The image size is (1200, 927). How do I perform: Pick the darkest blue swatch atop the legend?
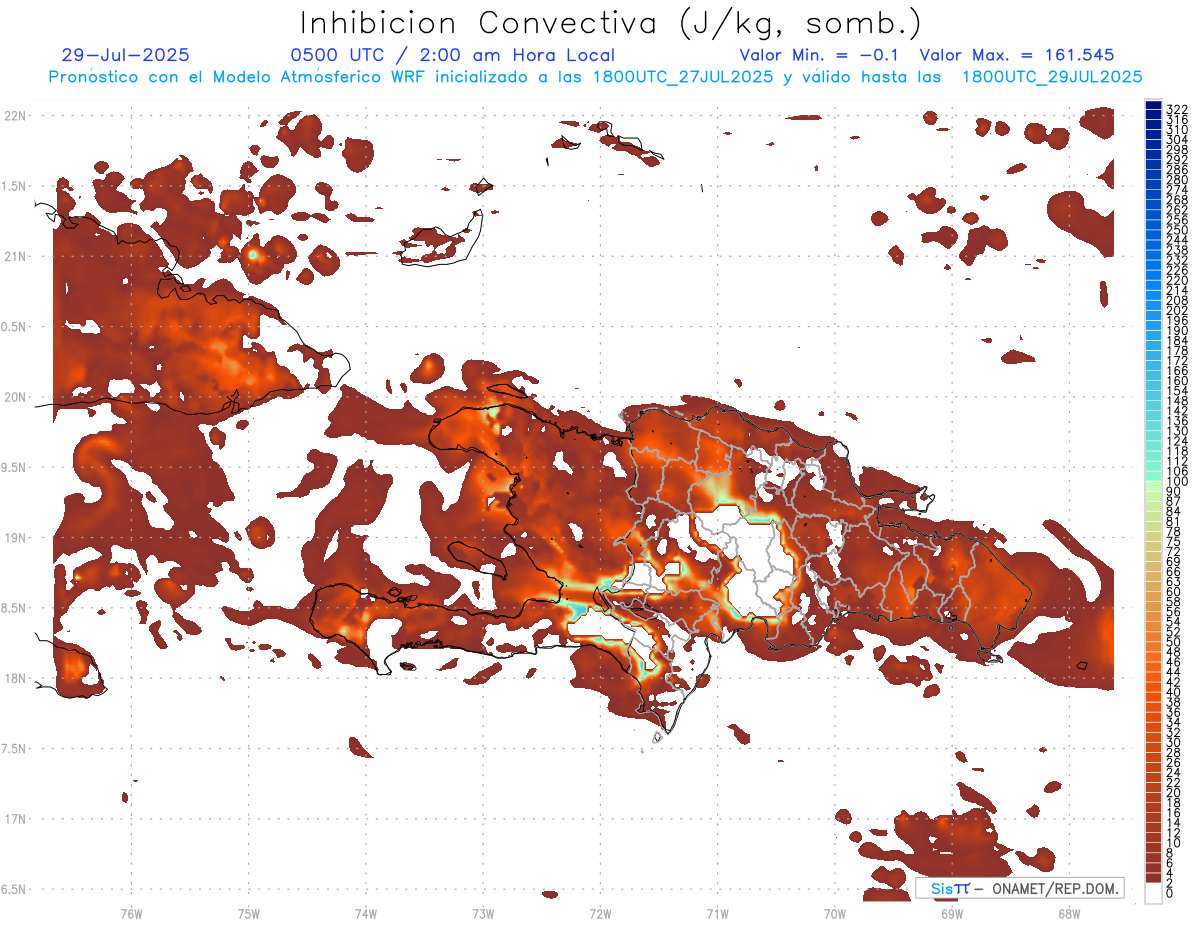(1153, 106)
